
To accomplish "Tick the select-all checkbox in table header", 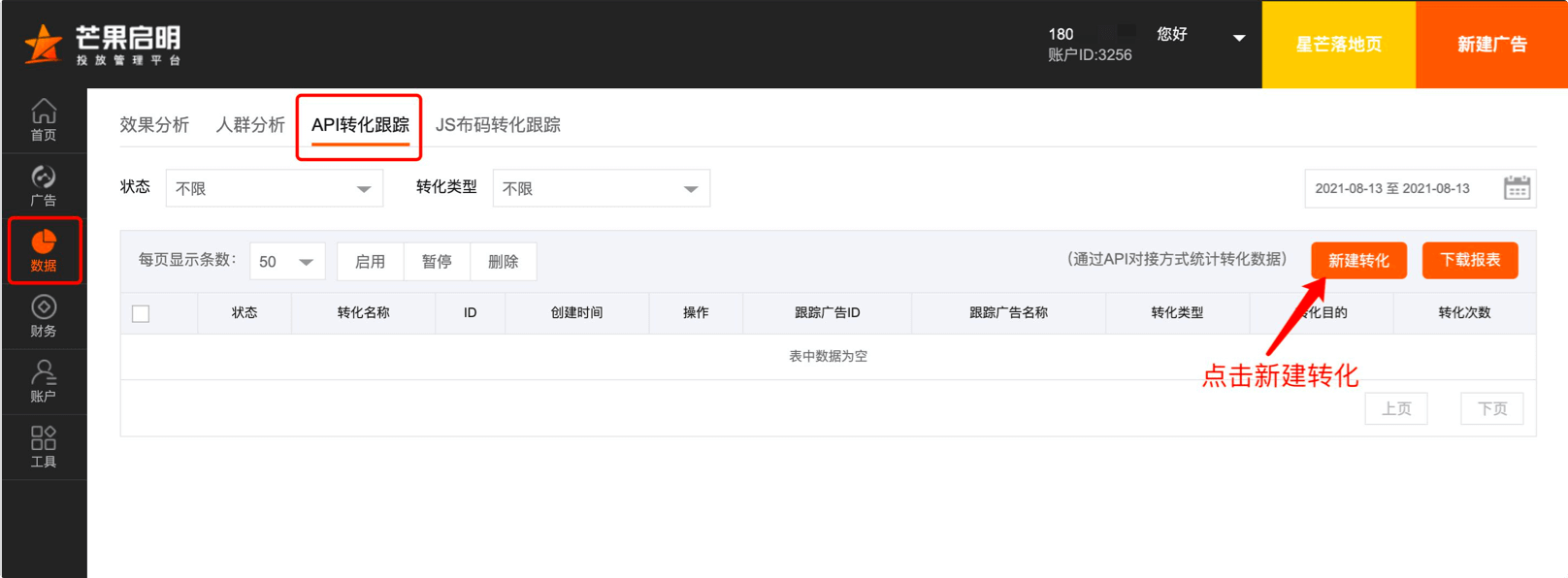I will click(x=141, y=313).
